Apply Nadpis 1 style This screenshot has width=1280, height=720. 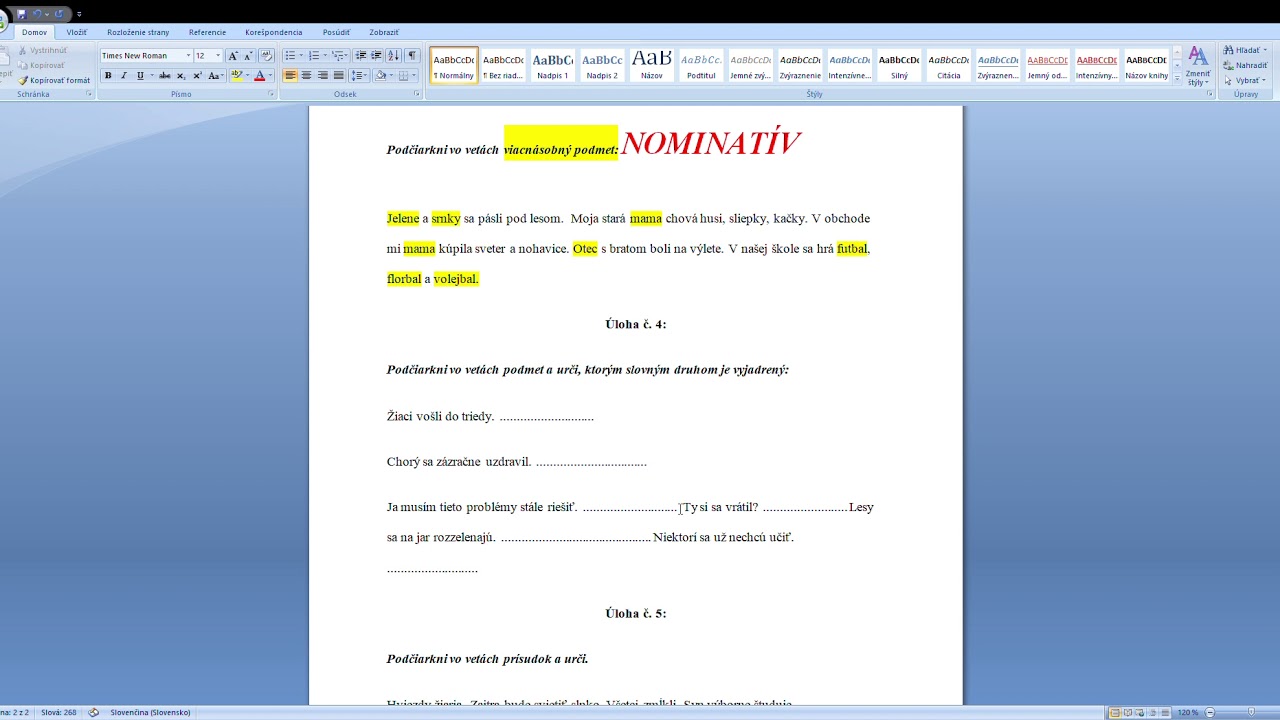point(552,65)
